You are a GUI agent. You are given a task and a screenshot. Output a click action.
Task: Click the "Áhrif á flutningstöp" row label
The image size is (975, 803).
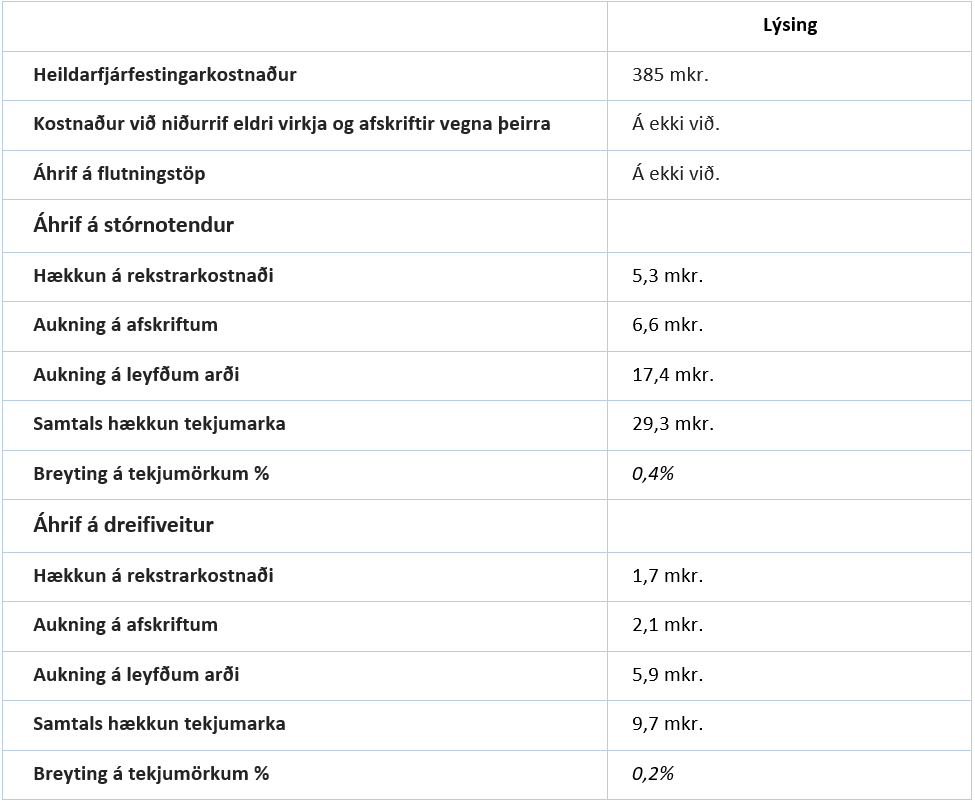coord(119,174)
